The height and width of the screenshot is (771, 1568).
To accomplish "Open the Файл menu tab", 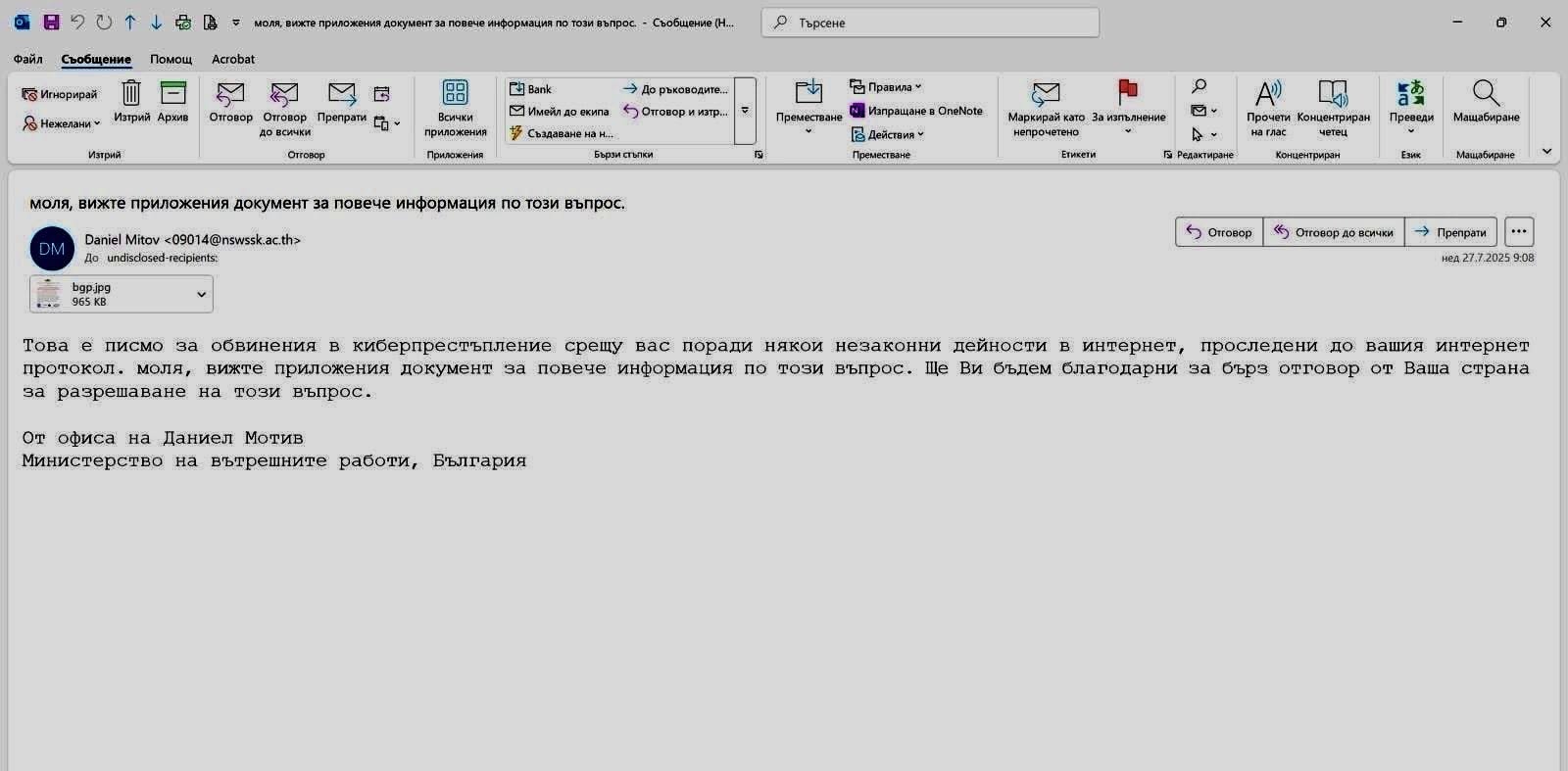I will click(28, 59).
